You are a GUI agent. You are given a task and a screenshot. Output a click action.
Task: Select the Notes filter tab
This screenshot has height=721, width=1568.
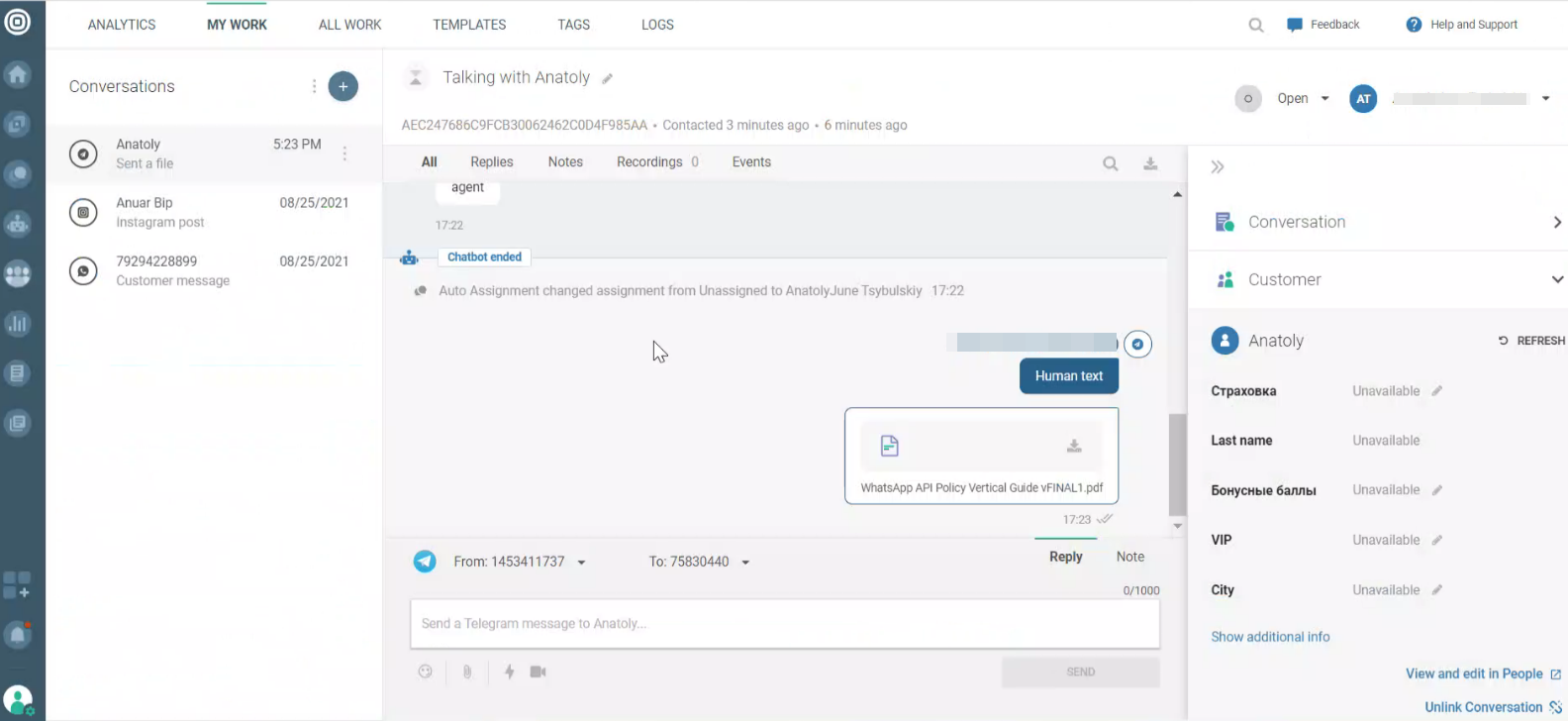565,162
